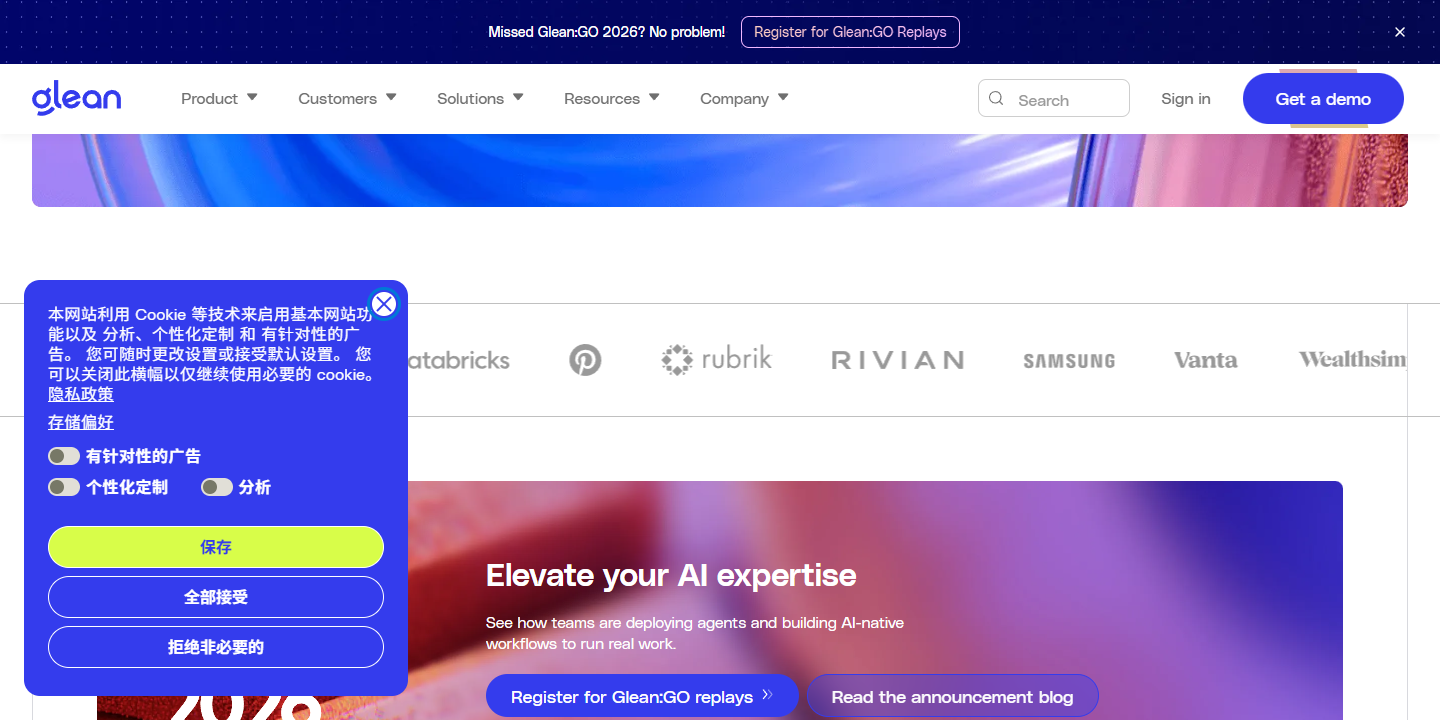Click the Sign in link
Screen dimensions: 1440x720
point(1186,98)
